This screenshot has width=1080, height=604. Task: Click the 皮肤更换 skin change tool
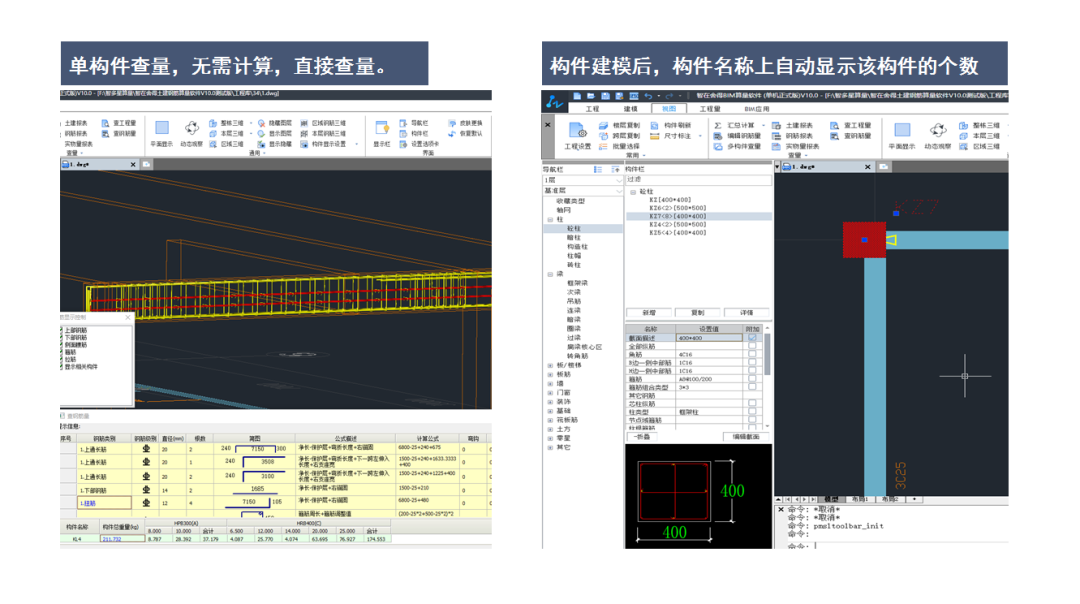pyautogui.click(x=465, y=123)
